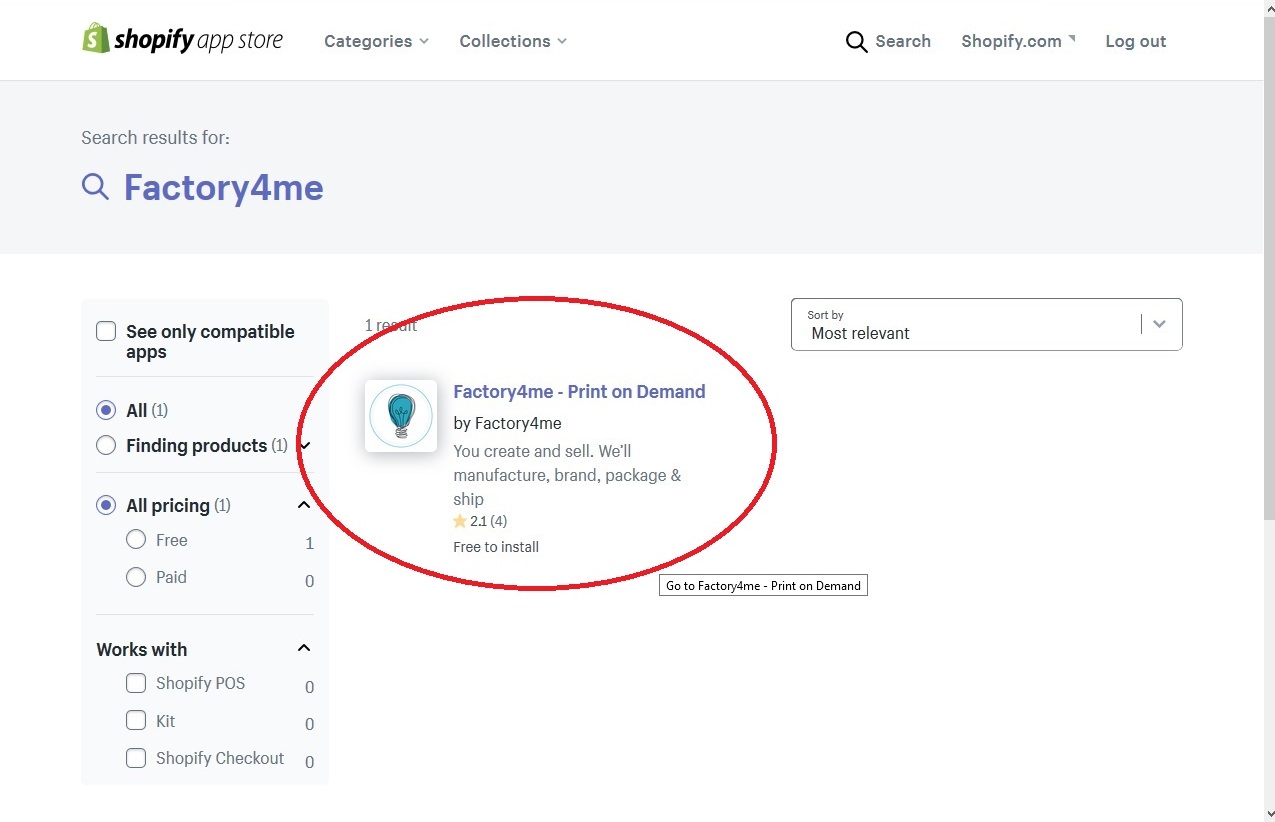Image resolution: width=1275 pixels, height=822 pixels.
Task: Check See only compatible apps
Action: 106,331
